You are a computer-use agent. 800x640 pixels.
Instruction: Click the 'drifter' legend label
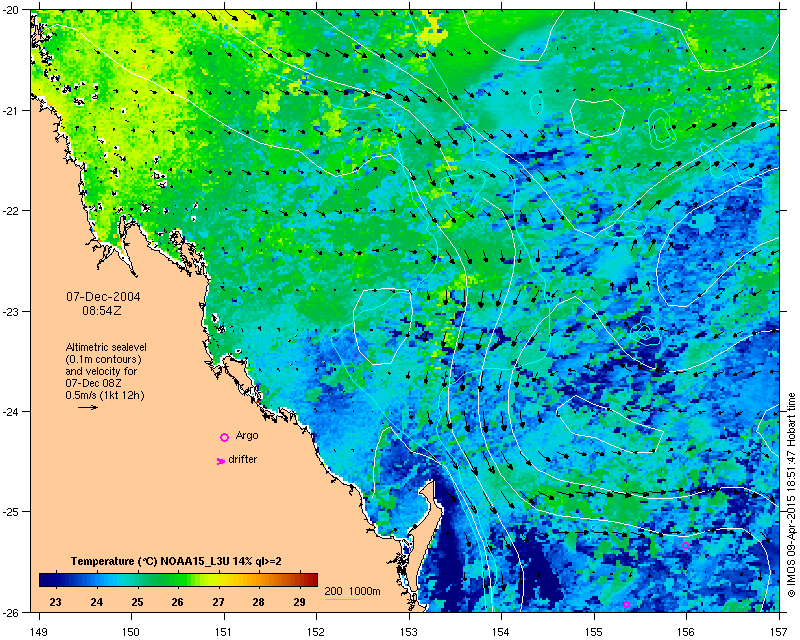pyautogui.click(x=242, y=459)
